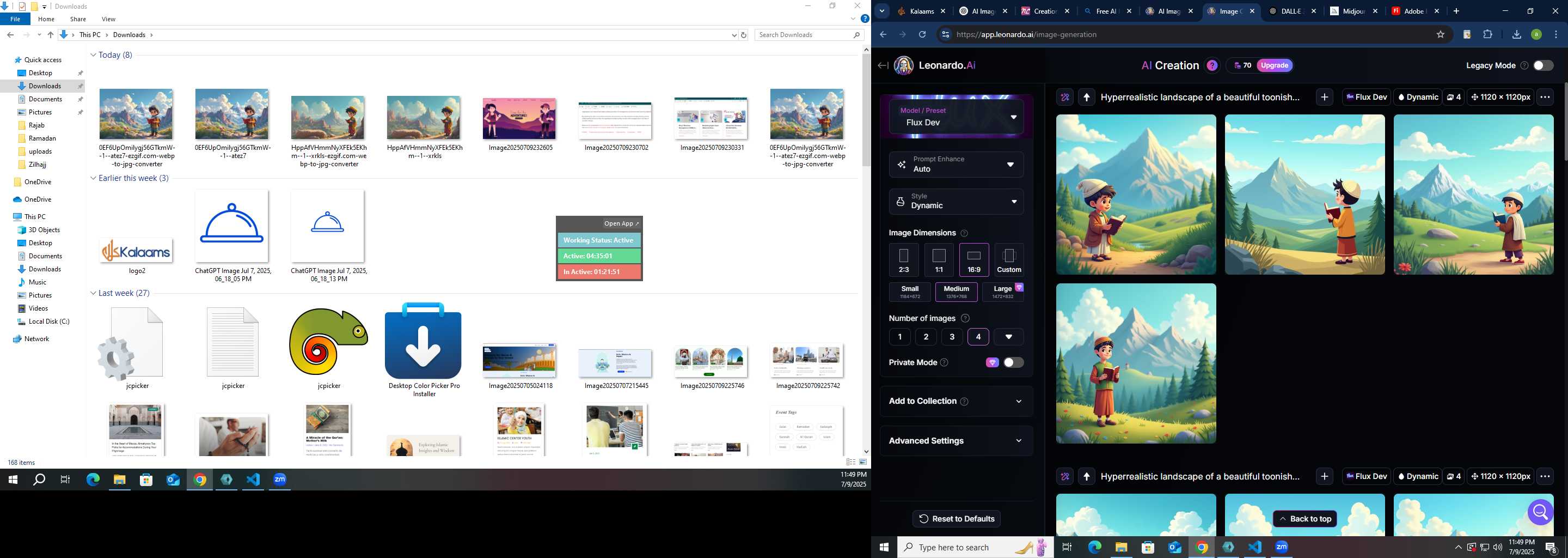Expand the Advanced Settings section

point(956,441)
